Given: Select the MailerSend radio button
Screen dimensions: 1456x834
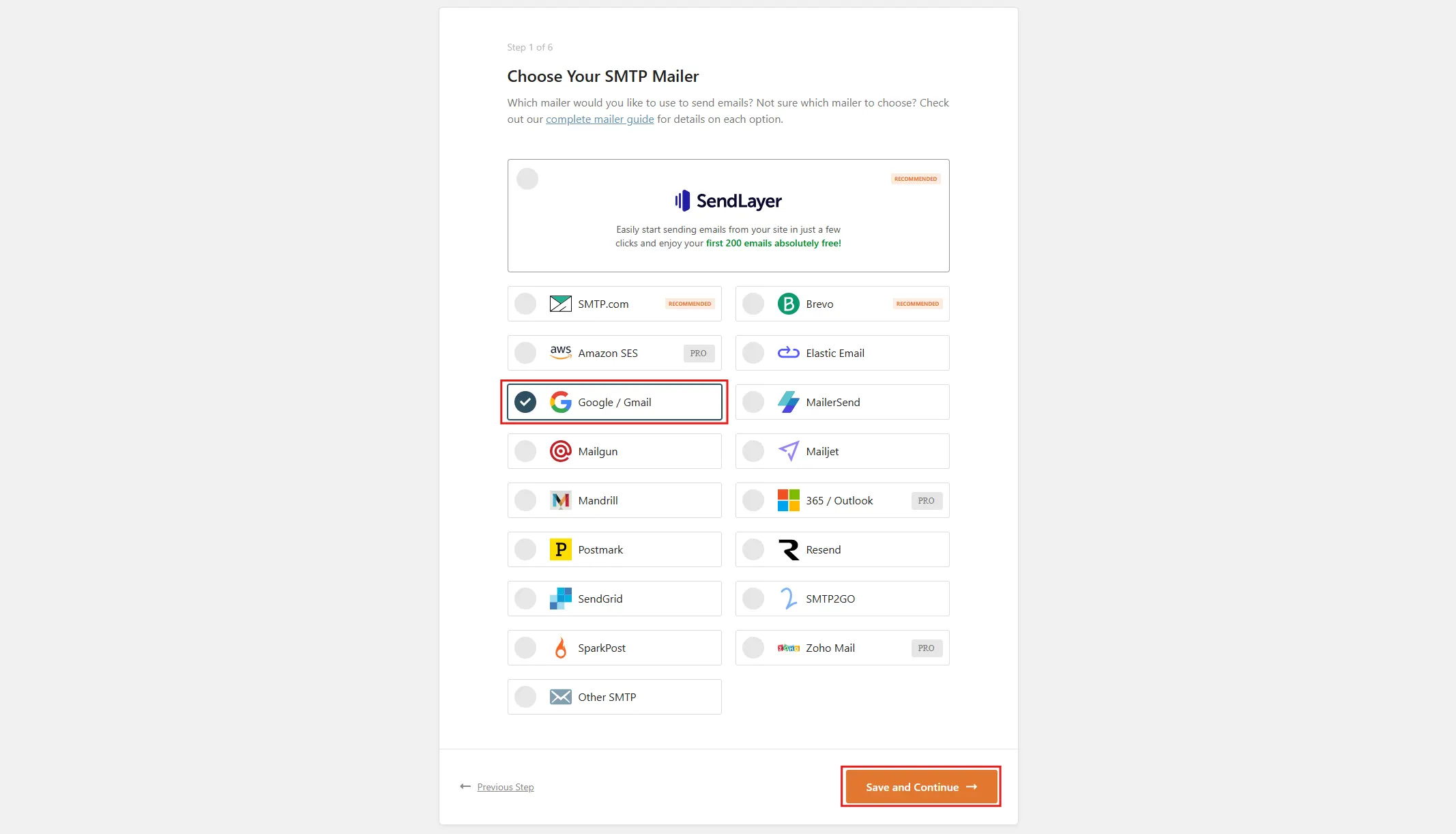Looking at the screenshot, I should tap(753, 402).
